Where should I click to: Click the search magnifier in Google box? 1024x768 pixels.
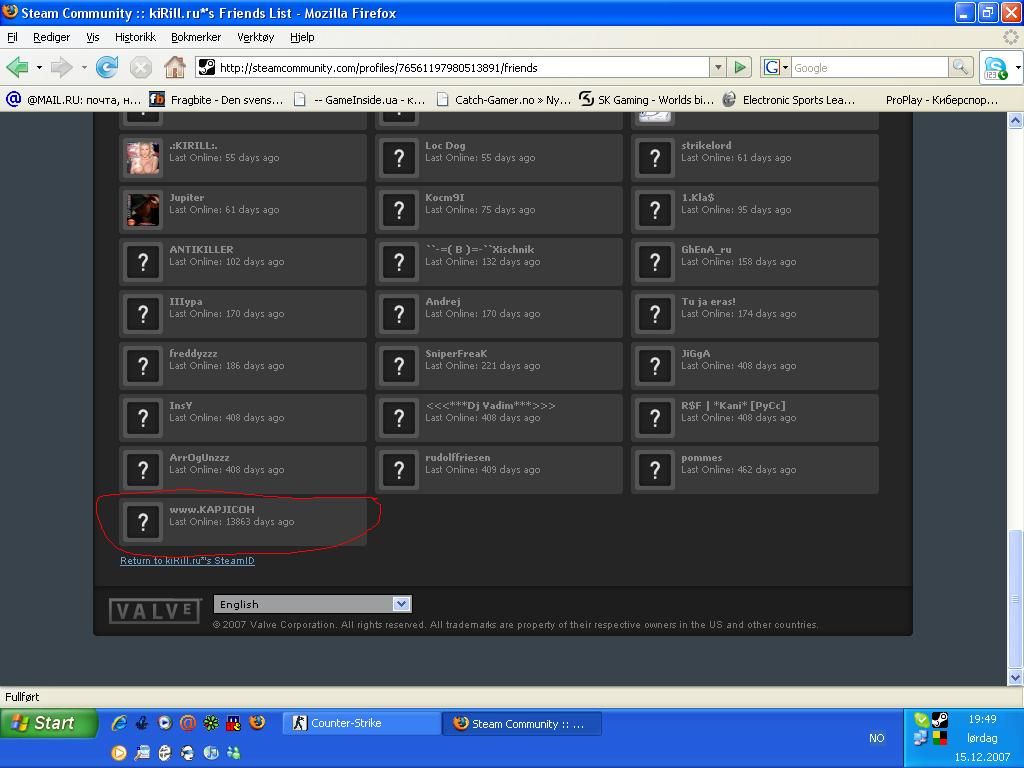pos(960,67)
